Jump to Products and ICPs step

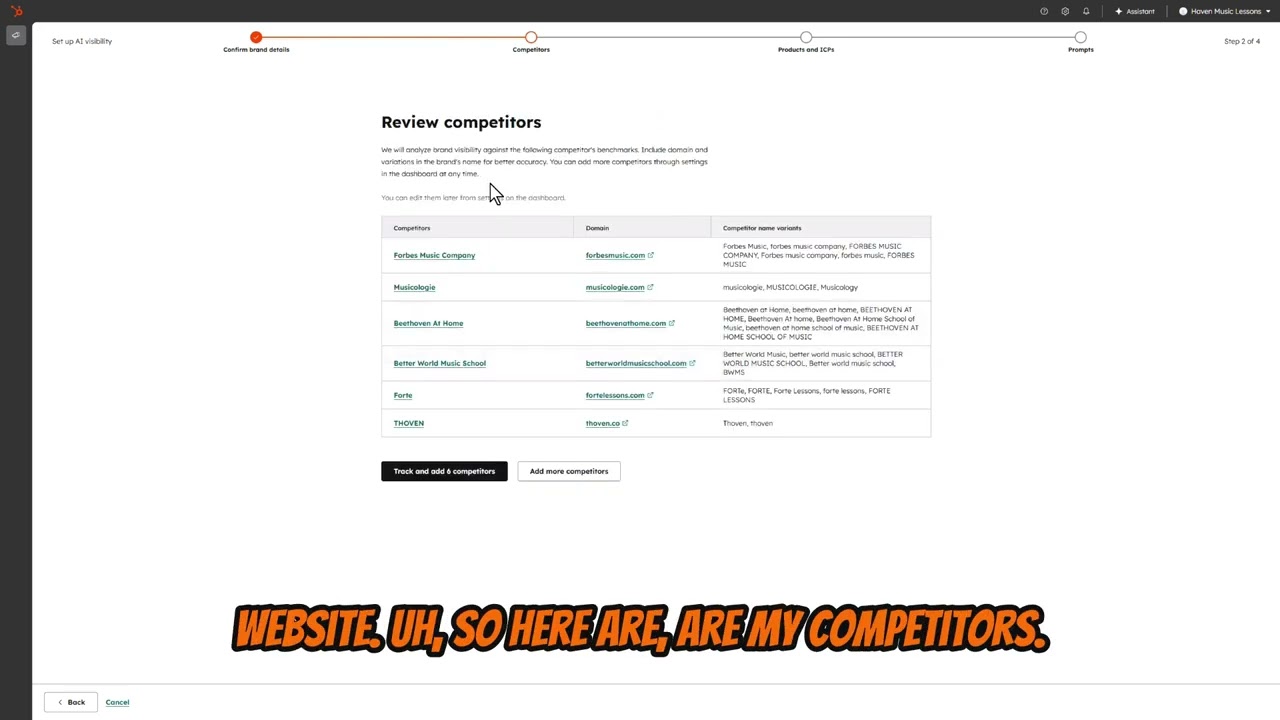[806, 37]
